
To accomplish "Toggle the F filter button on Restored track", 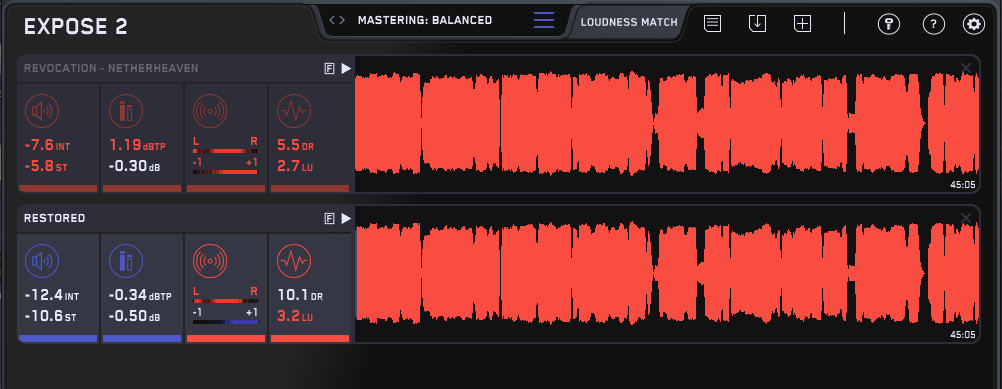I will point(330,219).
